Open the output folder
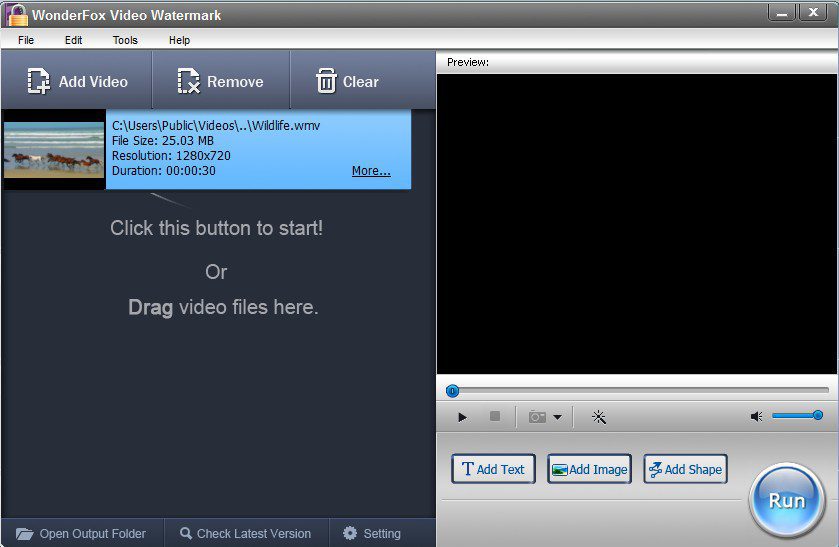Image resolution: width=839 pixels, height=547 pixels. point(81,534)
